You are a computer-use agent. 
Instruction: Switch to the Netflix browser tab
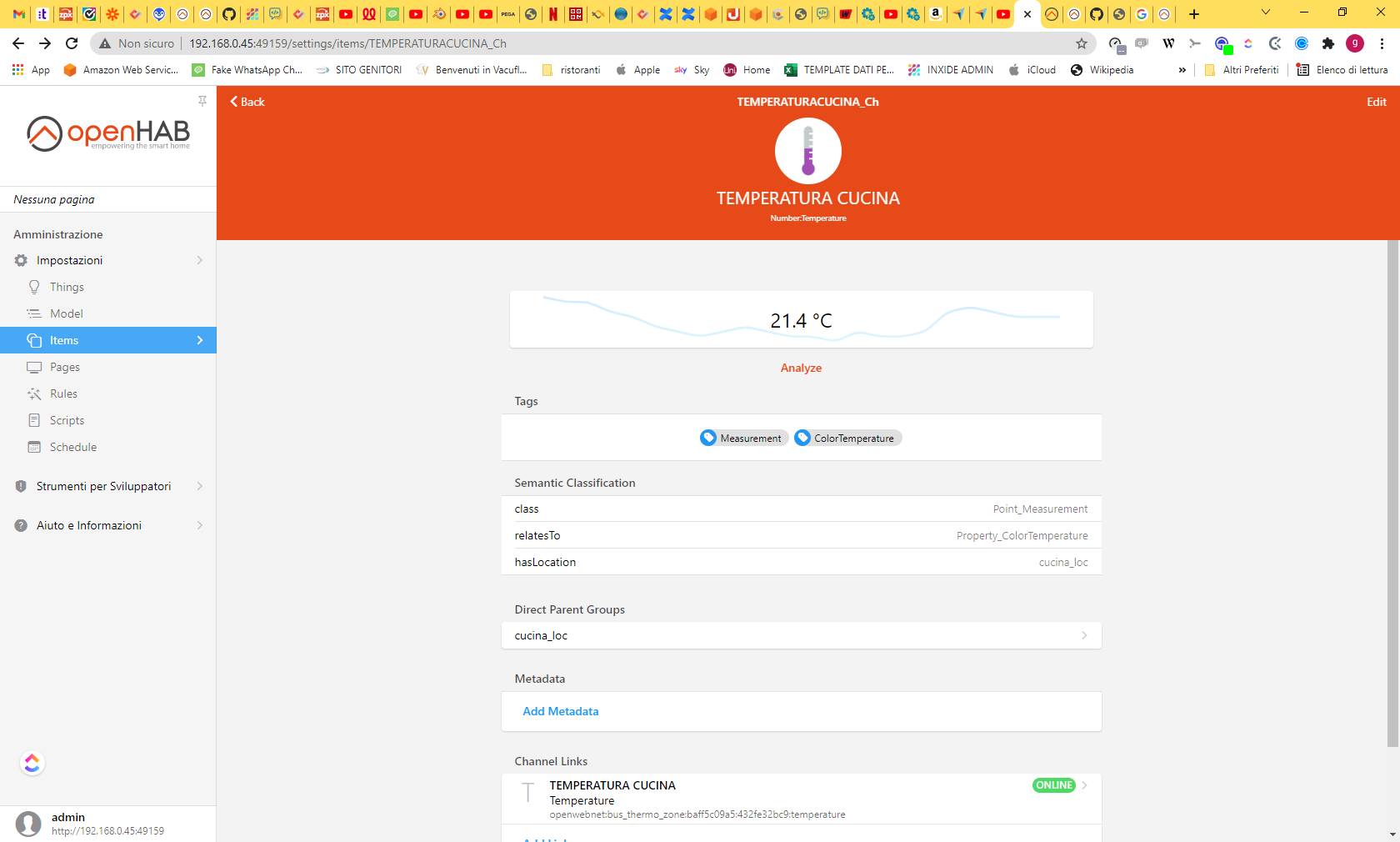(x=553, y=14)
